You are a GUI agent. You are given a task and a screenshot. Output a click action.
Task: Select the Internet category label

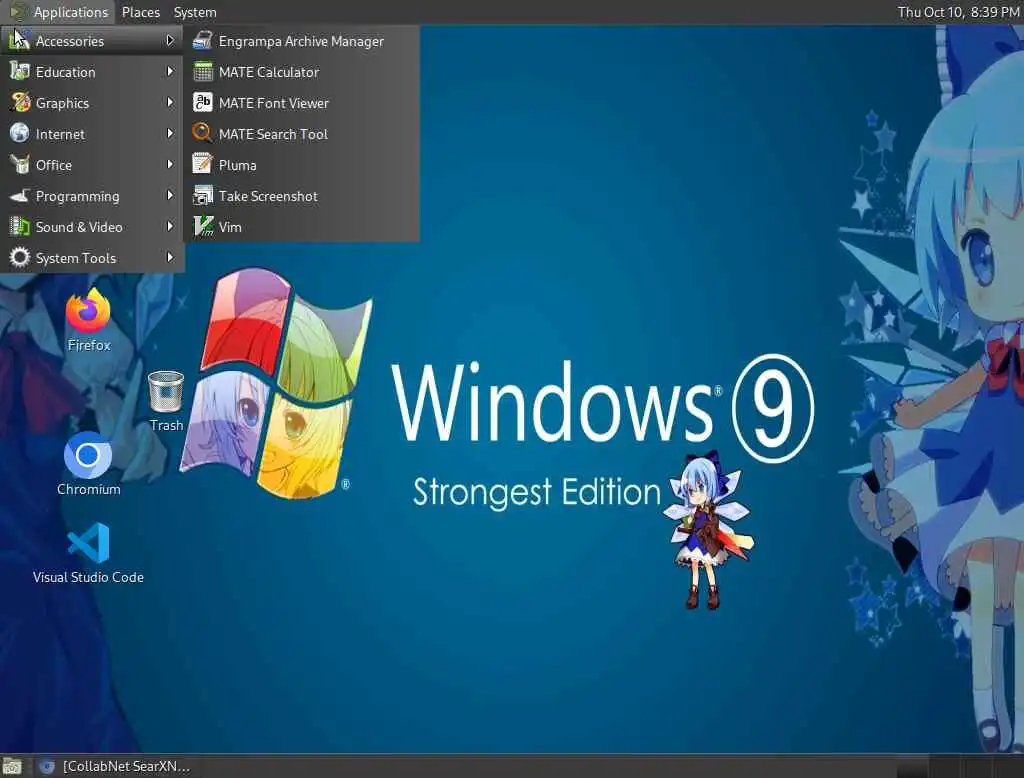pyautogui.click(x=60, y=134)
